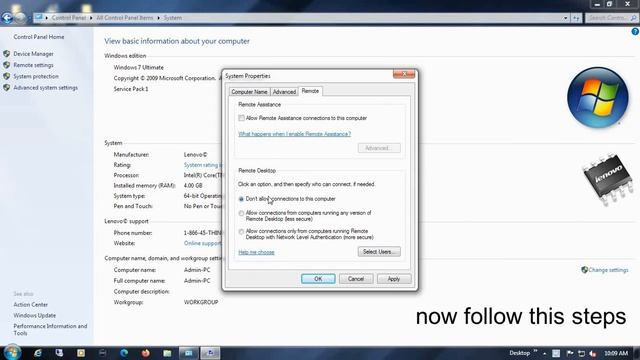Click the Admin-PC computer name value
Image resolution: width=640 pixels, height=360 pixels.
pyautogui.click(x=197, y=270)
